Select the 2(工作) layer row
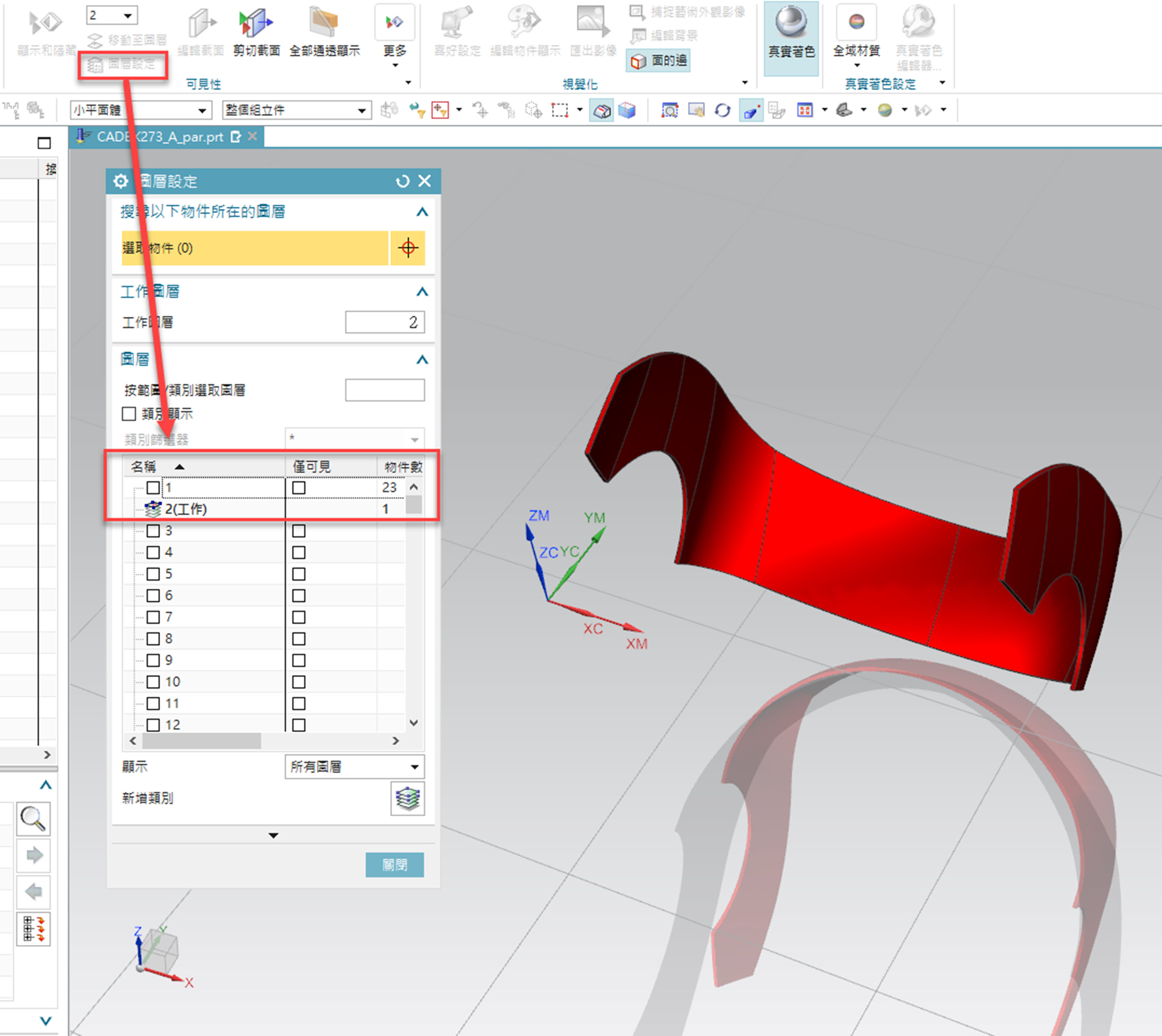 tap(264, 509)
